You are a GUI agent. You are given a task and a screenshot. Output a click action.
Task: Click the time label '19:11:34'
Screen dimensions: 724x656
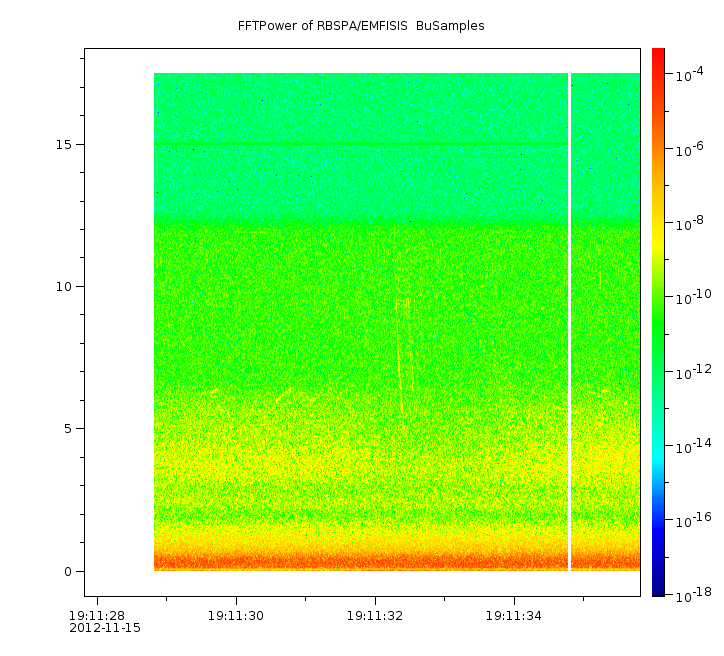click(514, 616)
